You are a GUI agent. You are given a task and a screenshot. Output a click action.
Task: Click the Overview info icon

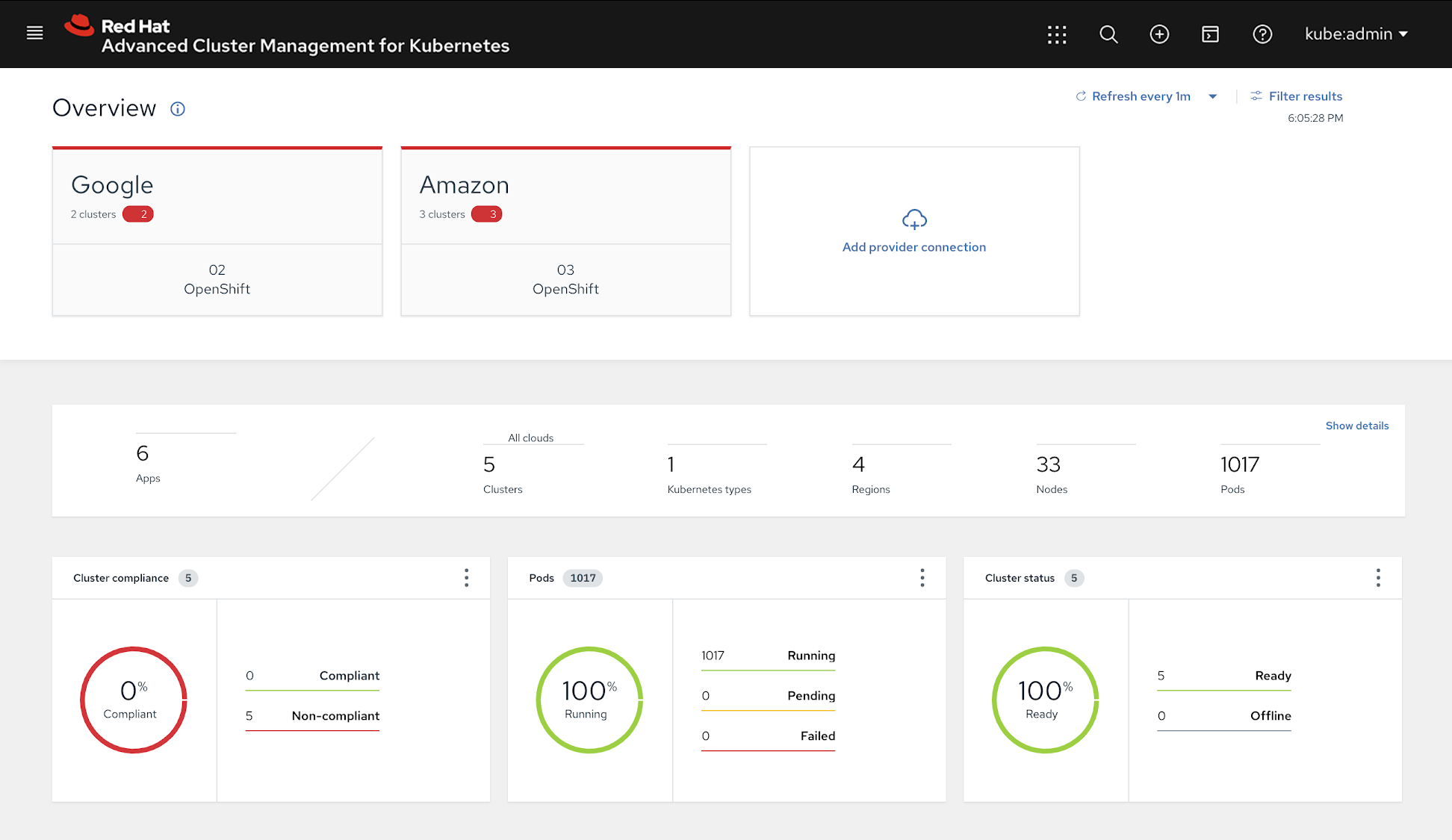click(x=178, y=109)
